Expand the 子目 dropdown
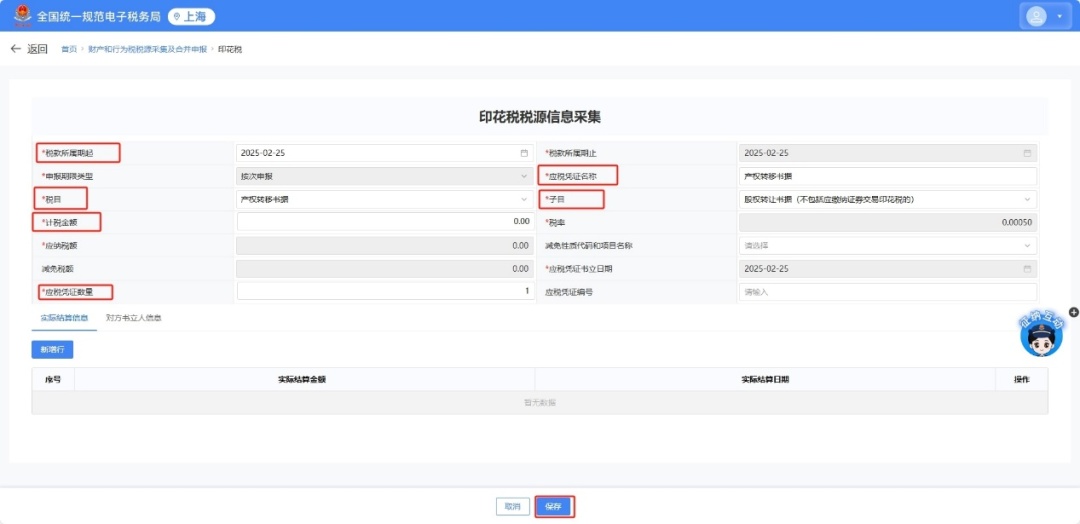 1027,199
